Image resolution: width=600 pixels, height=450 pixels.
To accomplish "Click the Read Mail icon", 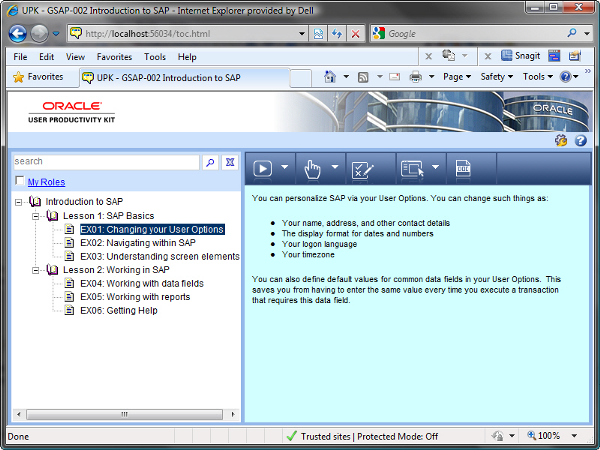I will point(395,77).
